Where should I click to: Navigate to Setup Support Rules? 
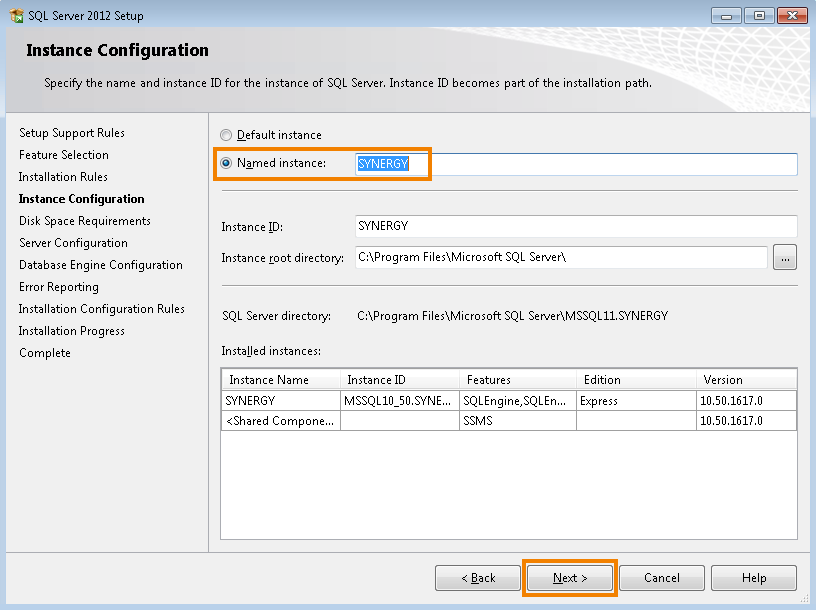click(x=71, y=132)
